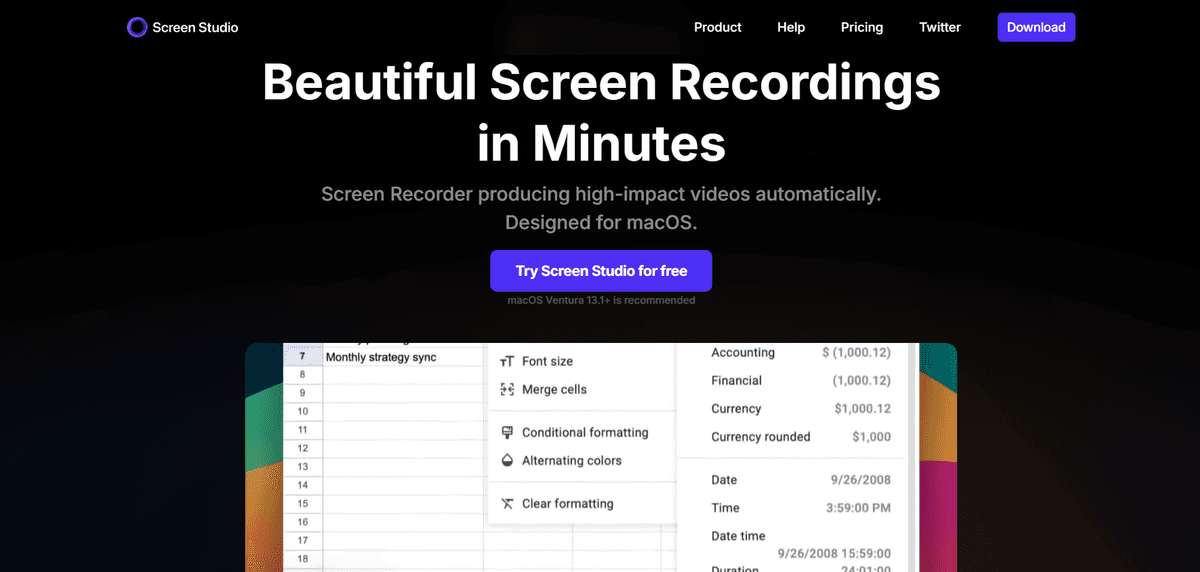Click spreadsheet row header 15
Screen dimensions: 1200x572
pyautogui.click(x=303, y=503)
